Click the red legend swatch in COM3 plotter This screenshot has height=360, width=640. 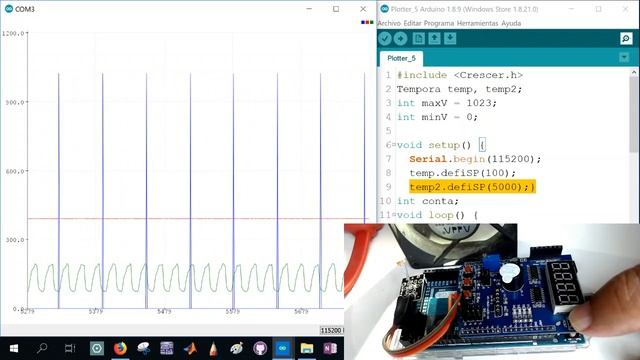(x=367, y=22)
